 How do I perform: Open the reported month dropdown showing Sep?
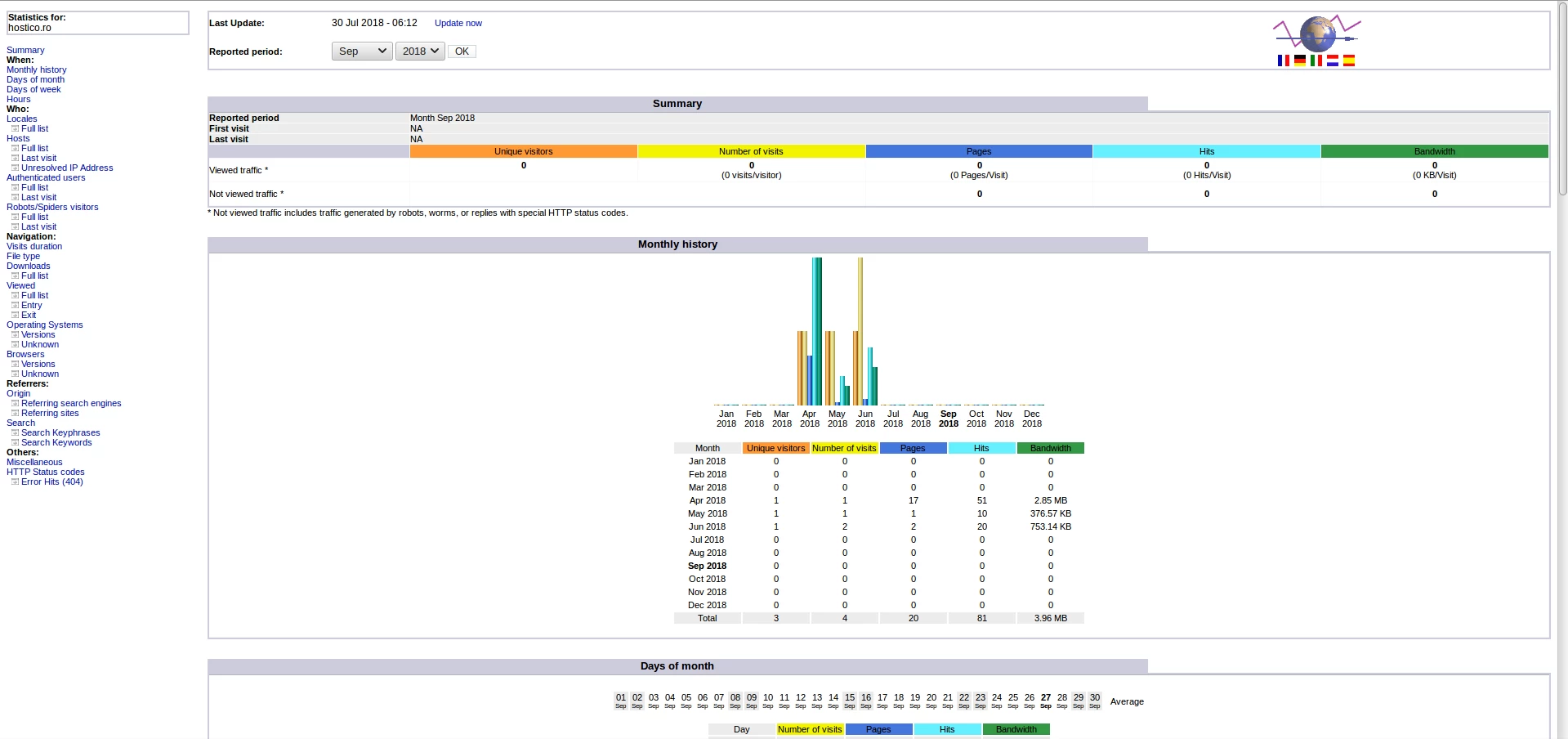click(x=361, y=51)
